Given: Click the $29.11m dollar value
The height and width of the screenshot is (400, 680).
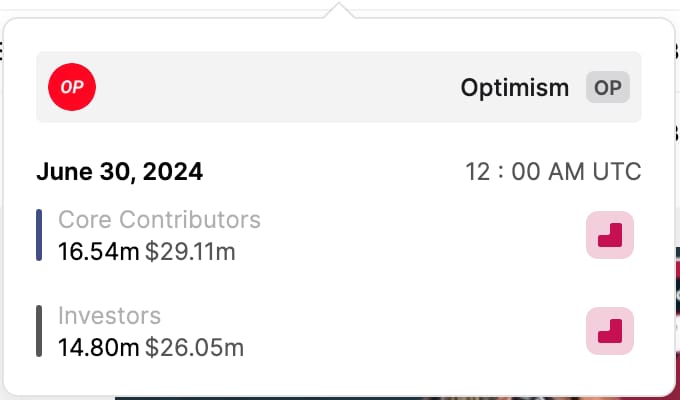Looking at the screenshot, I should click(x=190, y=251).
